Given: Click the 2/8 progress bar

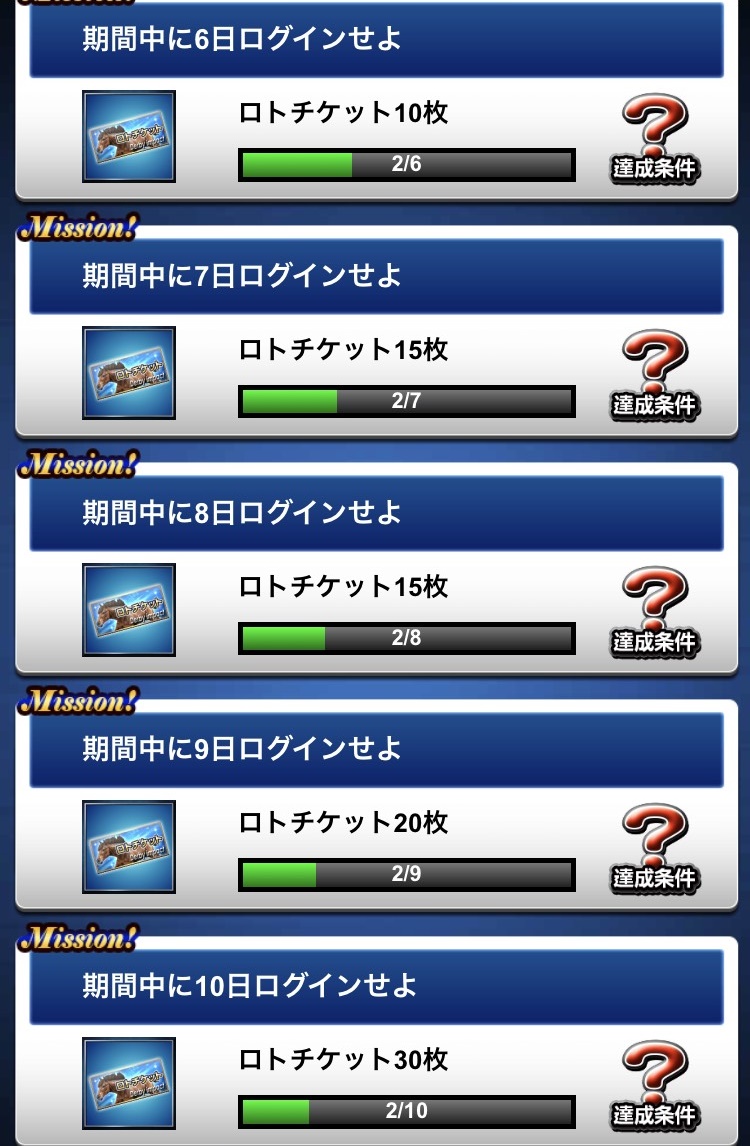Looking at the screenshot, I should (x=406, y=638).
